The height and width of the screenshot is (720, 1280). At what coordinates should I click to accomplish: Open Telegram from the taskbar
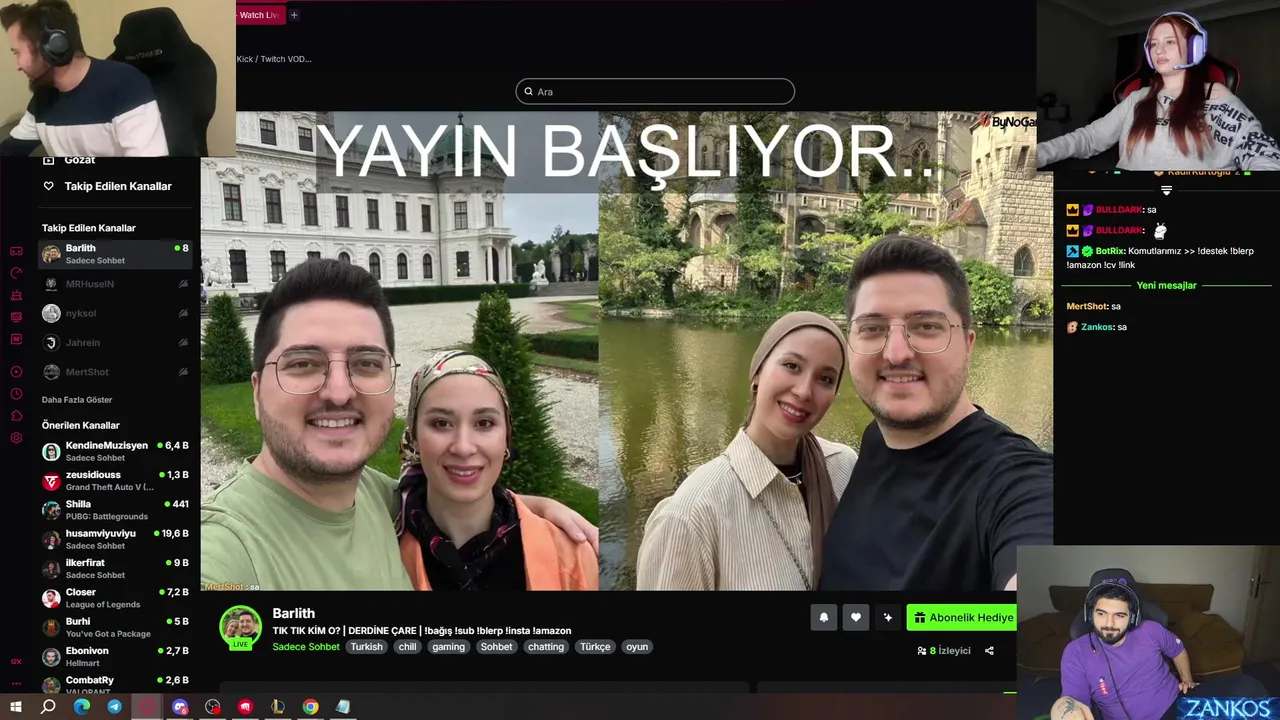pos(115,707)
